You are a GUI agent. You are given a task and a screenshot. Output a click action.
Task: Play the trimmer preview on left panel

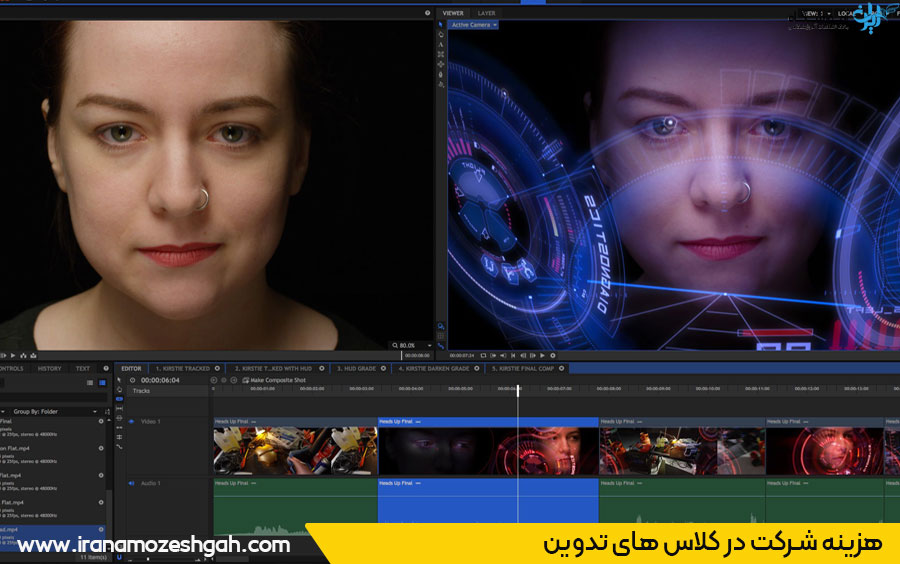13,356
